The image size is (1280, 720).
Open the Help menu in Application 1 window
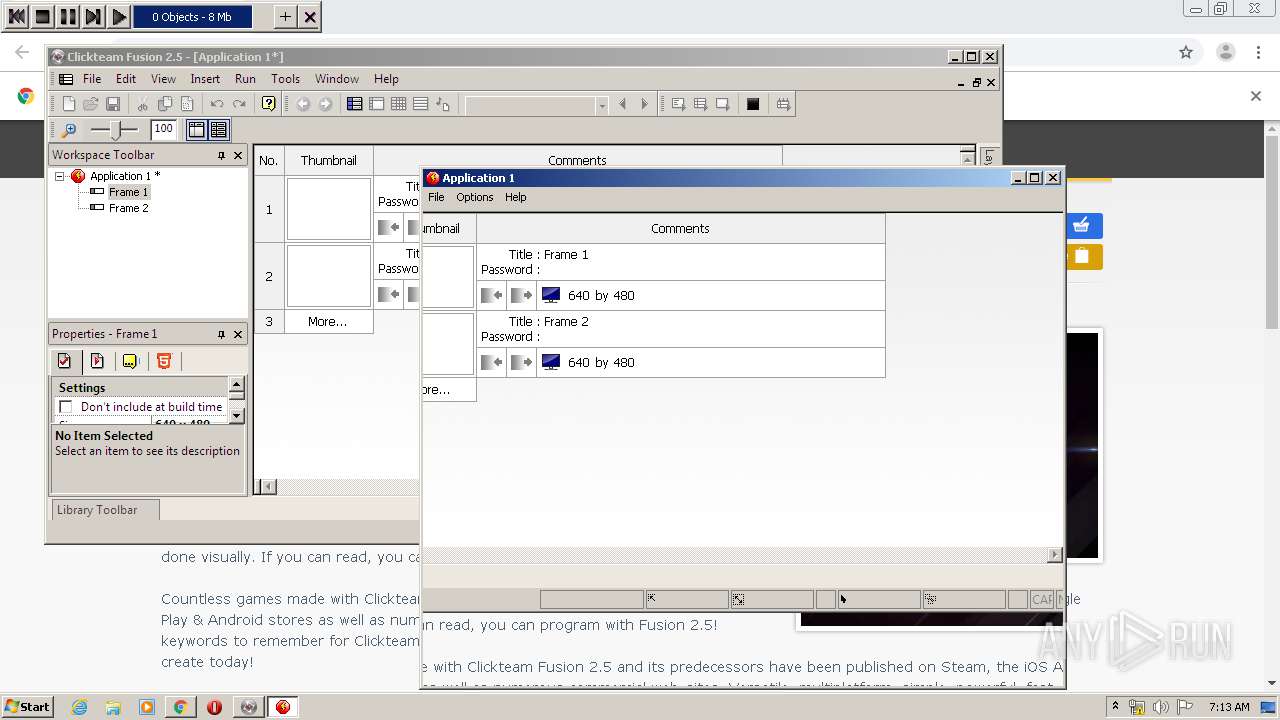[515, 197]
